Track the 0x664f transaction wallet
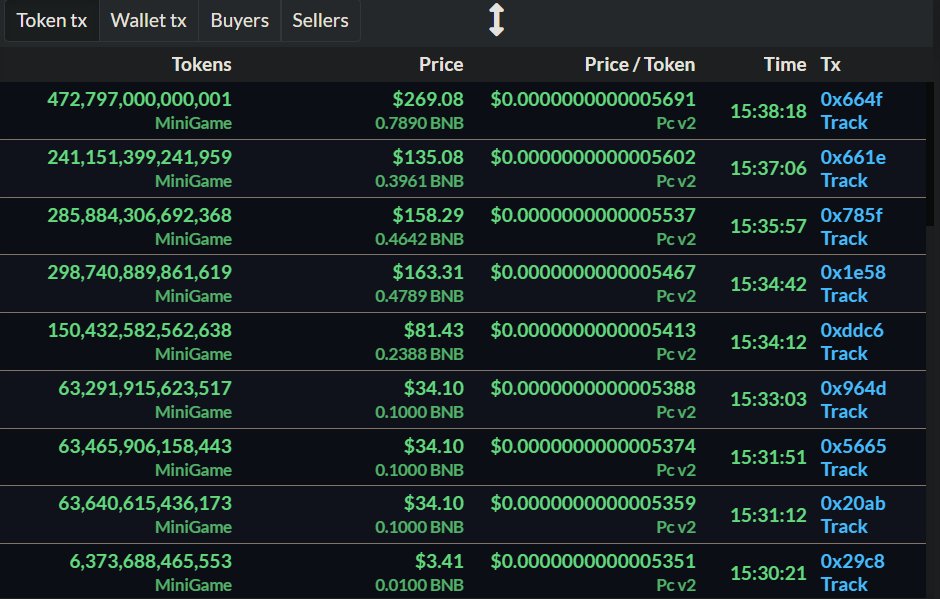940x599 pixels. [844, 122]
